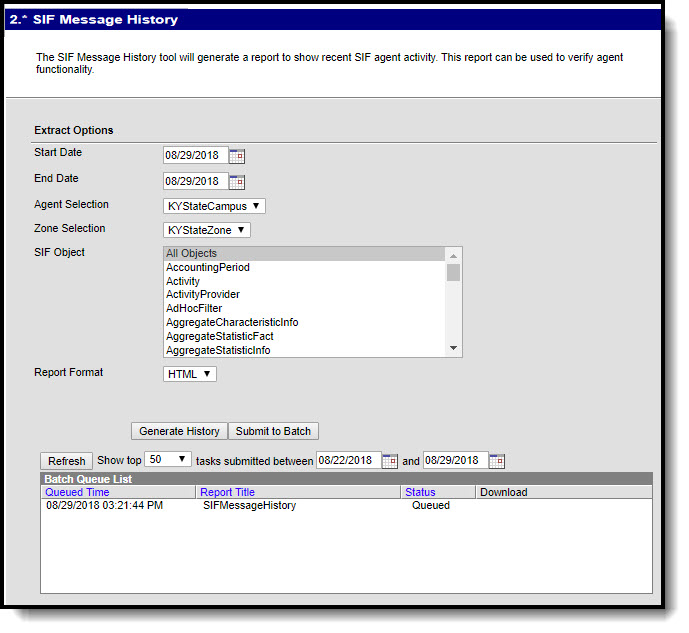Select ActivityProvider in SIF Object list
This screenshot has width=689, height=633.
(305, 294)
